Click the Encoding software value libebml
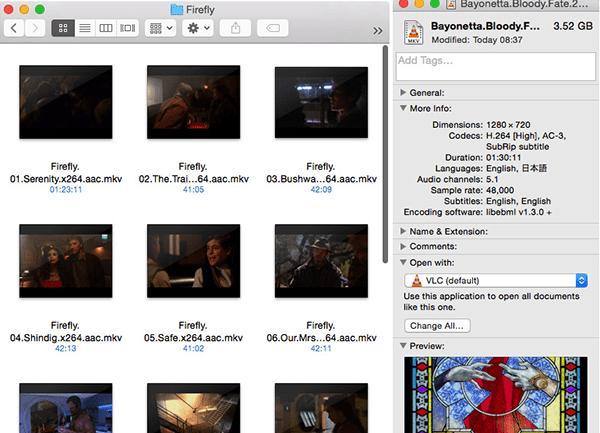Image resolution: width=600 pixels, height=433 pixels. coord(518,212)
